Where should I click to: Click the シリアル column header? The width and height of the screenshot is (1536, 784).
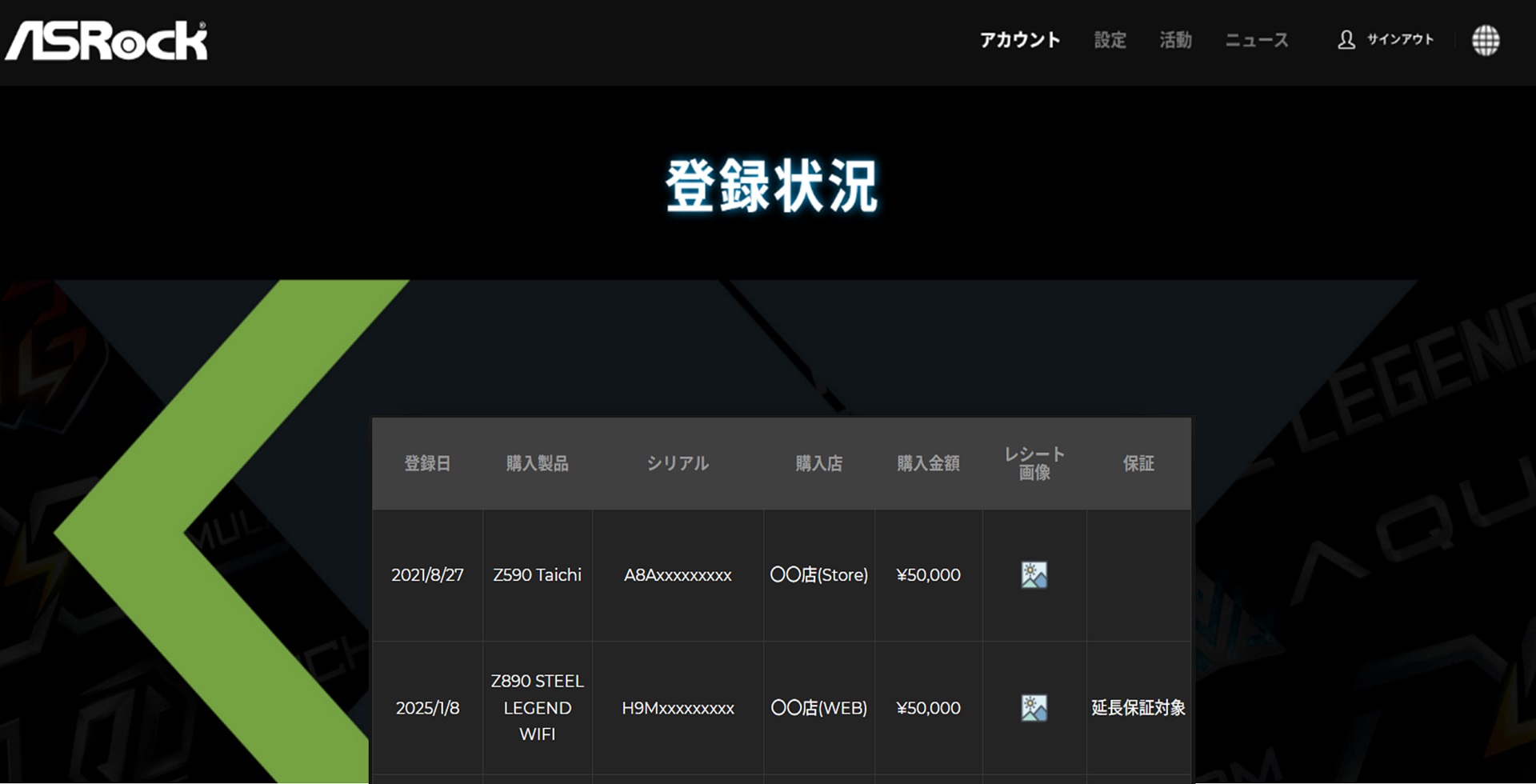(678, 463)
